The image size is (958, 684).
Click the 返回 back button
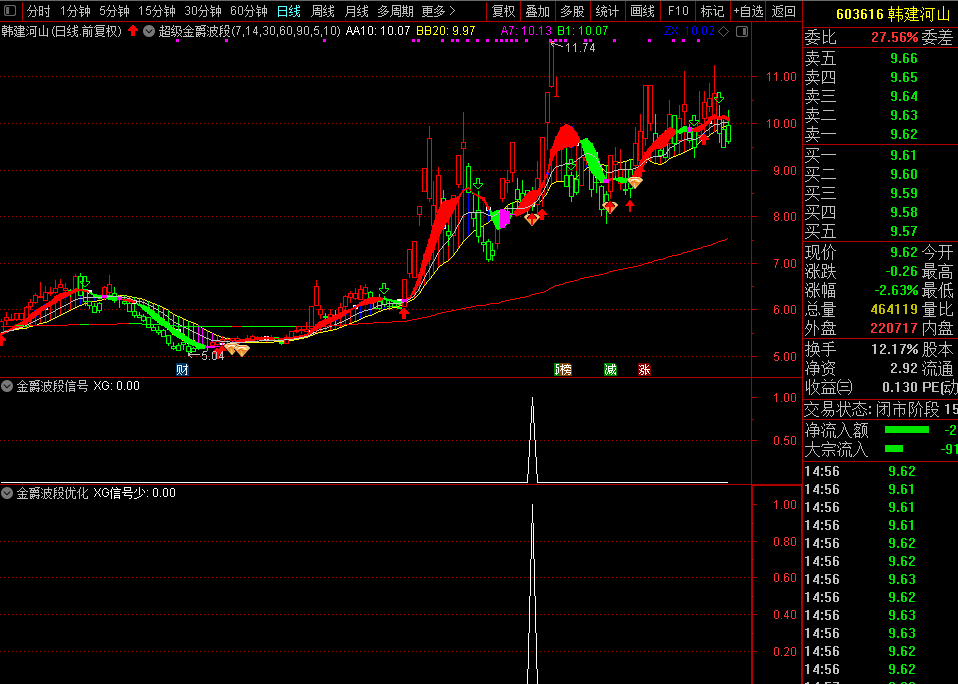[784, 11]
